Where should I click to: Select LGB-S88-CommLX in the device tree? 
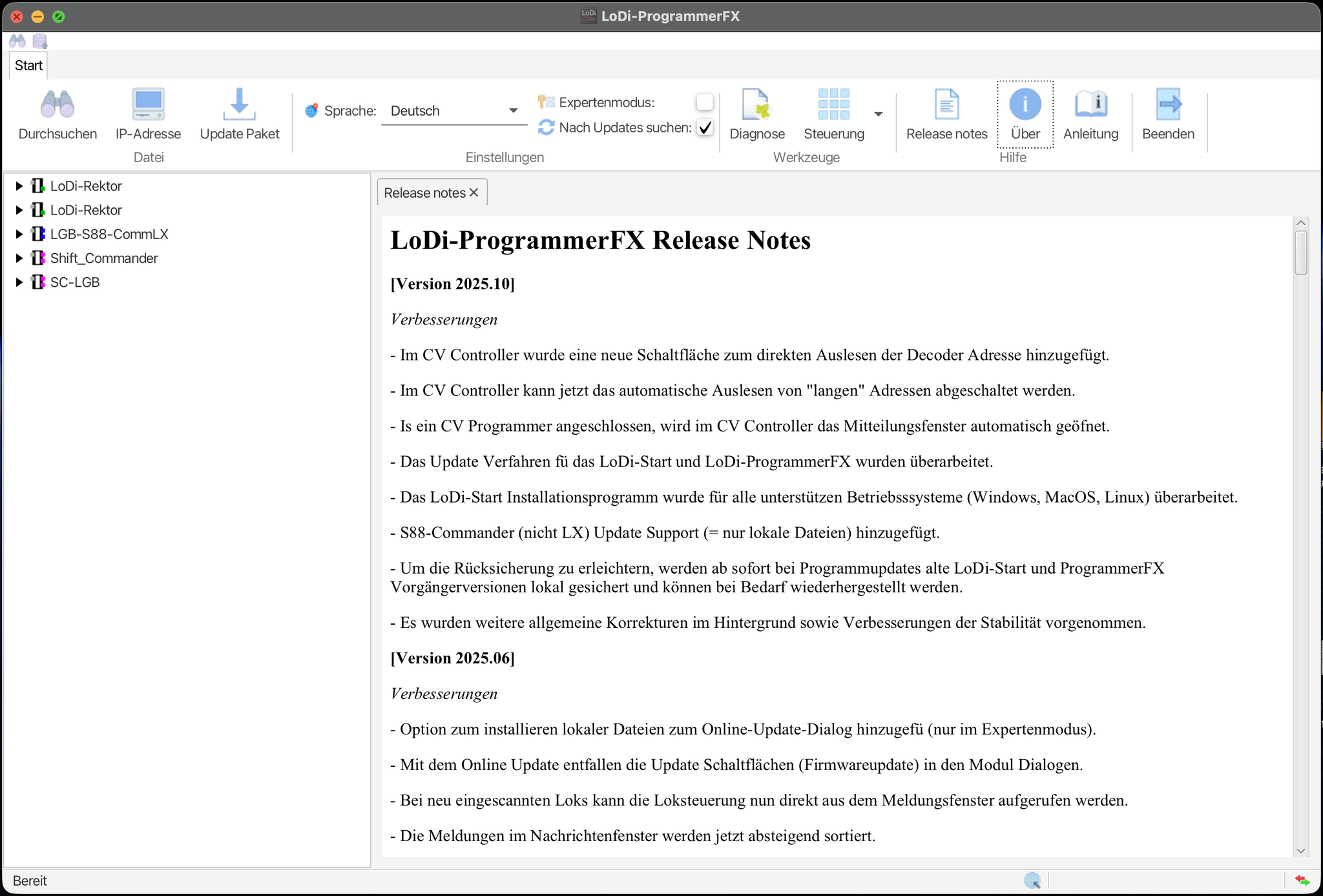(x=109, y=234)
